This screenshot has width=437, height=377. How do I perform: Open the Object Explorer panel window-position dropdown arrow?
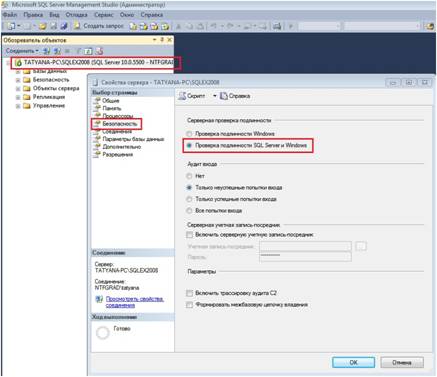(155, 40)
